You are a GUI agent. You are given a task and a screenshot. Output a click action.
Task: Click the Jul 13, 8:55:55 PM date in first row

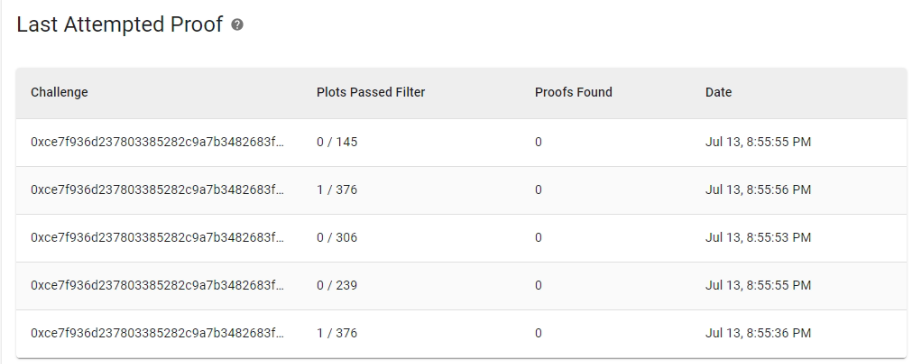click(x=758, y=142)
